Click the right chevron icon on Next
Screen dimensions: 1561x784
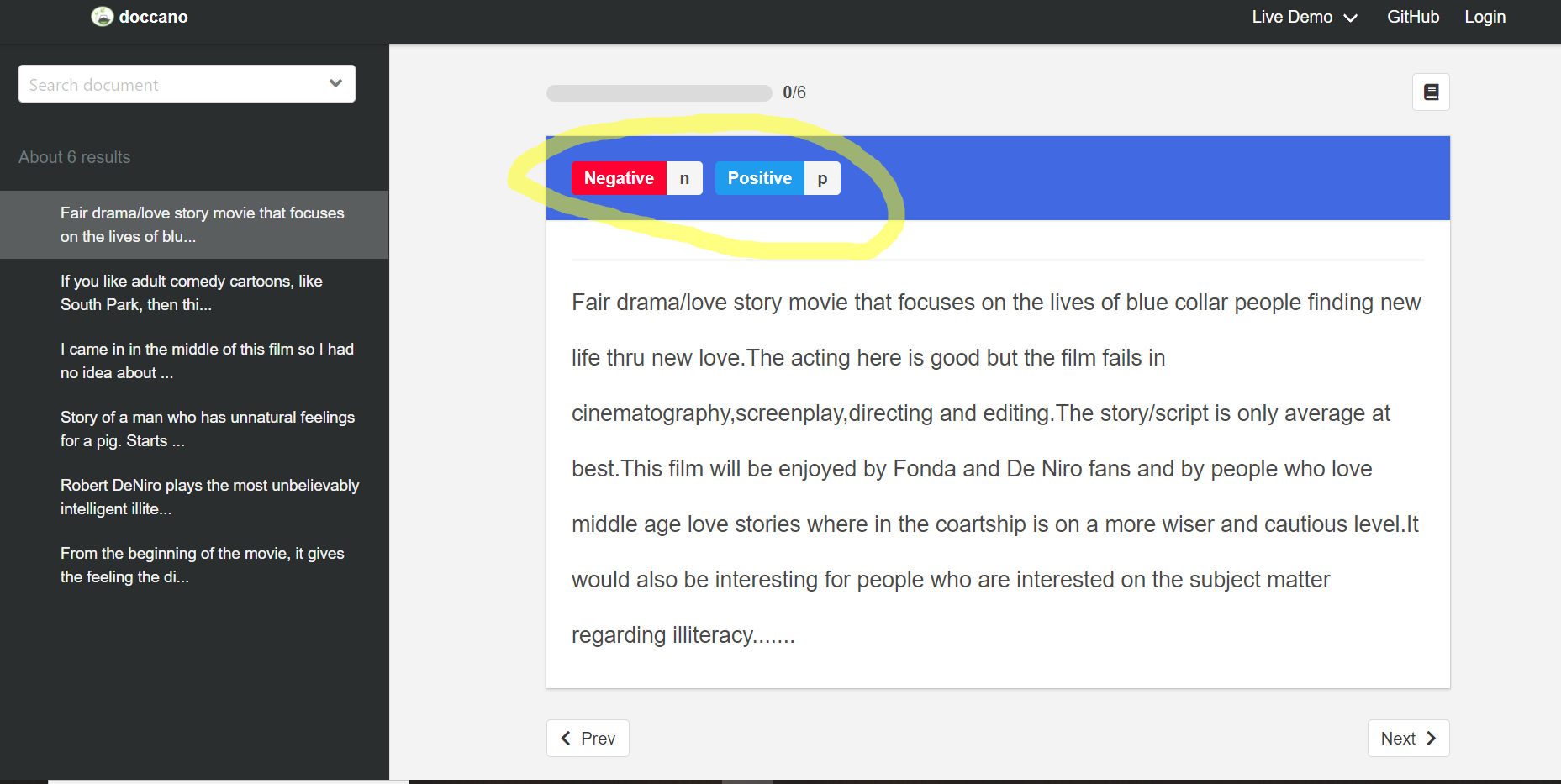click(1431, 738)
